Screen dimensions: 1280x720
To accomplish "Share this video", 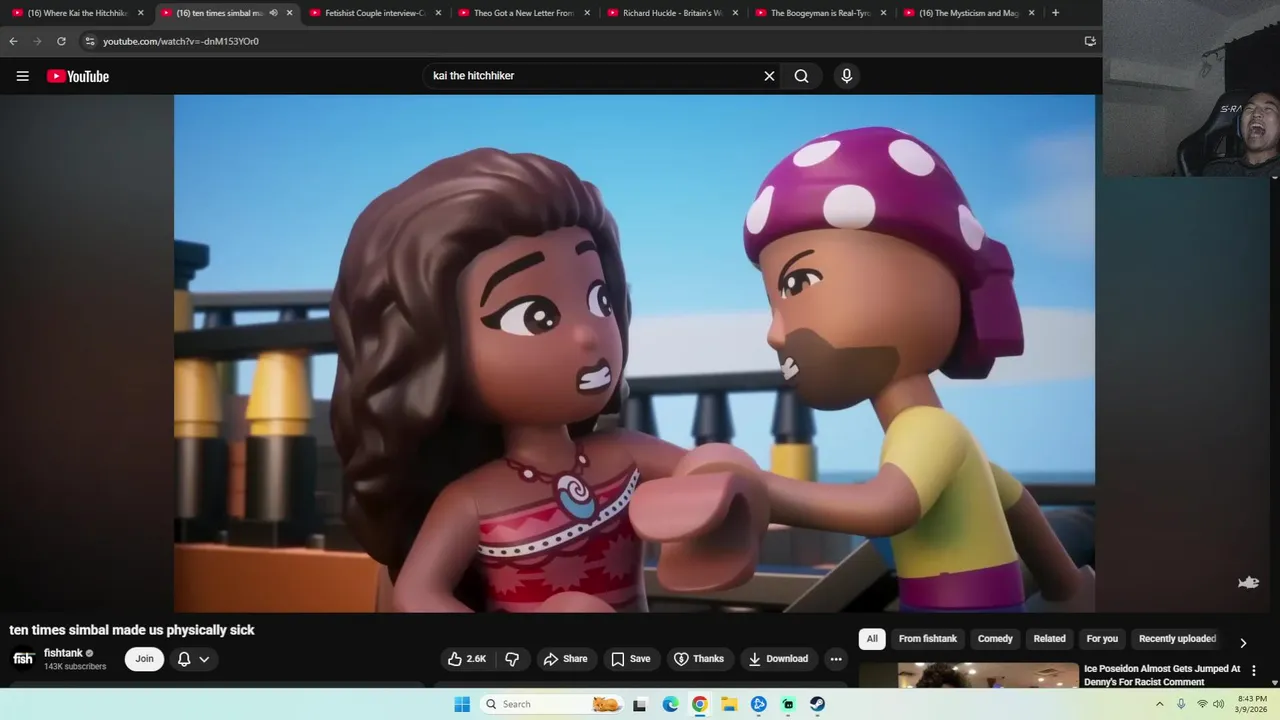I will pos(565,659).
